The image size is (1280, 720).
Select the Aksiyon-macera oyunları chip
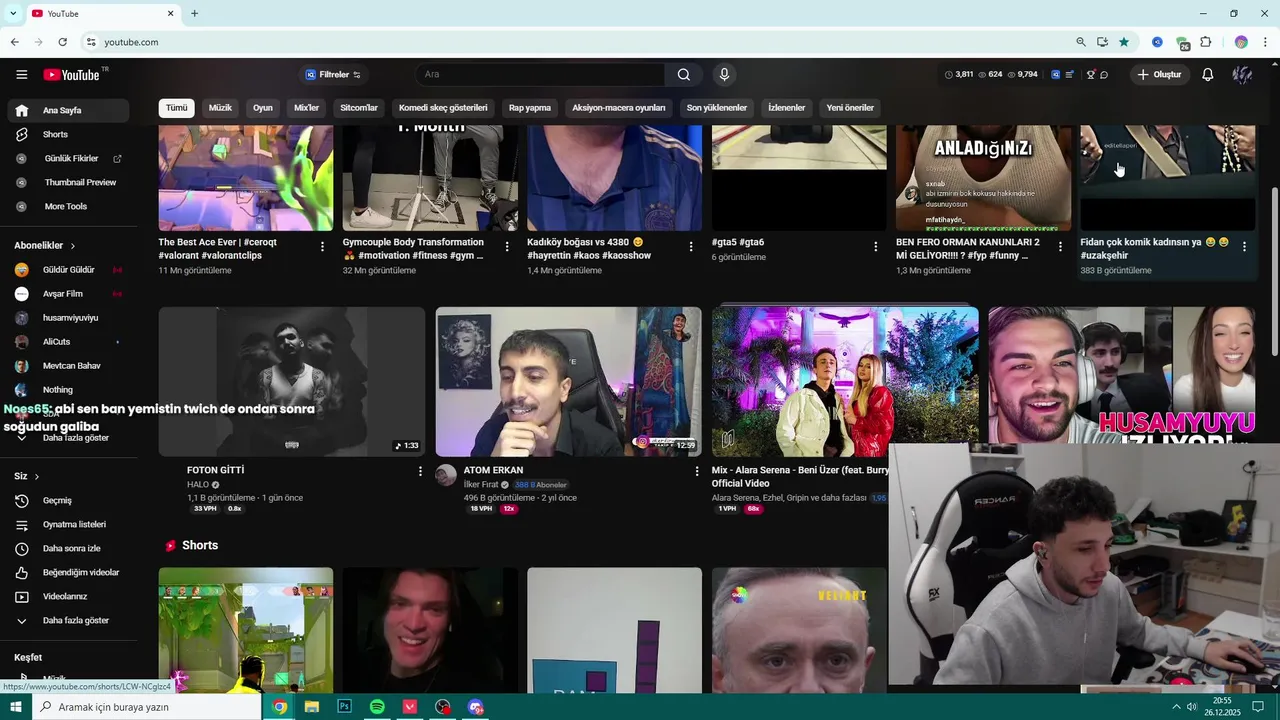click(x=618, y=108)
